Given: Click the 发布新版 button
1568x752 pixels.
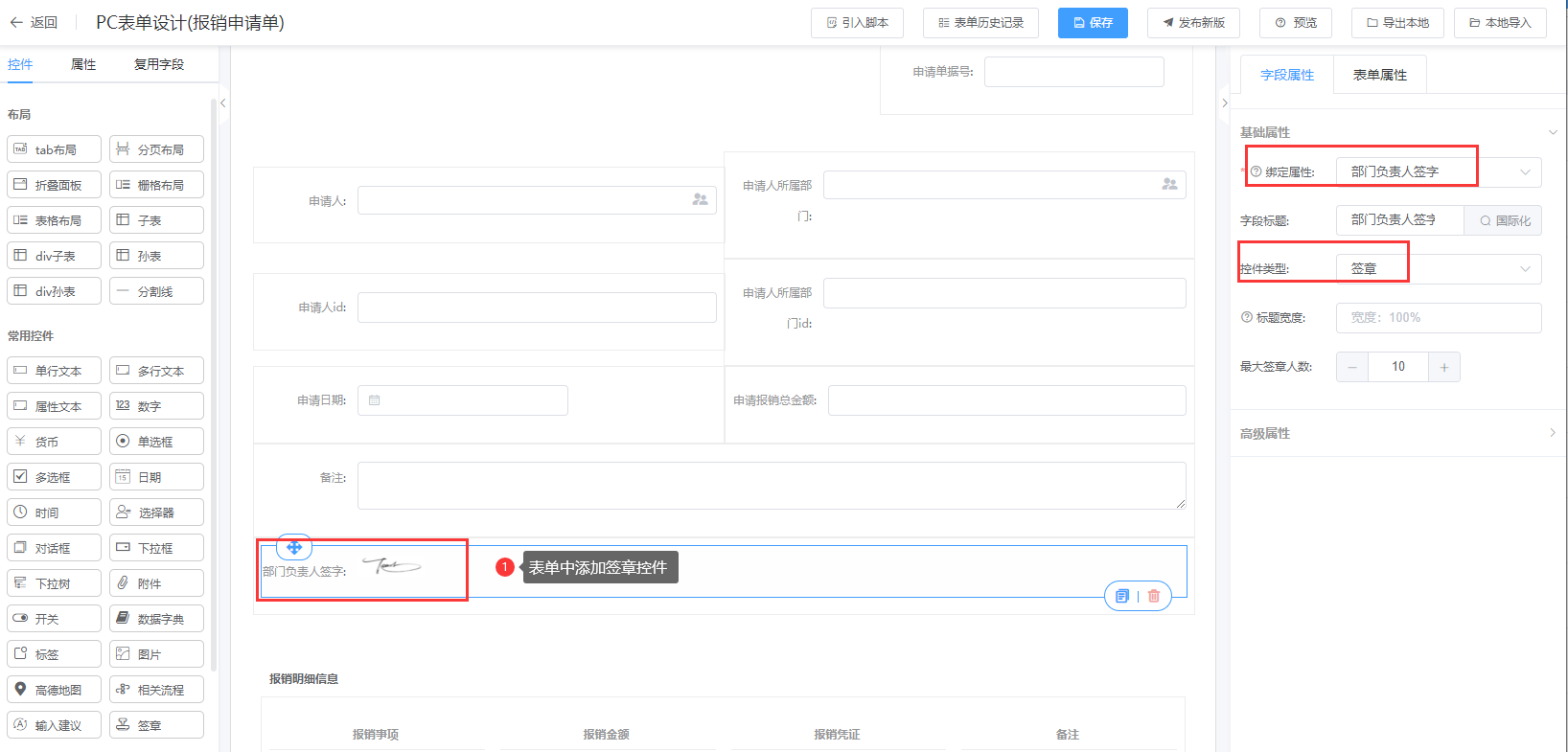Looking at the screenshot, I should (1193, 22).
